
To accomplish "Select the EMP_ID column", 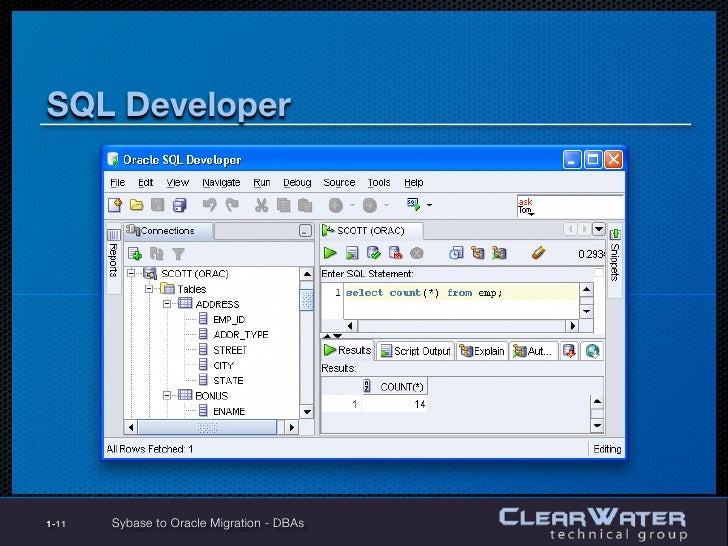I will [x=229, y=319].
